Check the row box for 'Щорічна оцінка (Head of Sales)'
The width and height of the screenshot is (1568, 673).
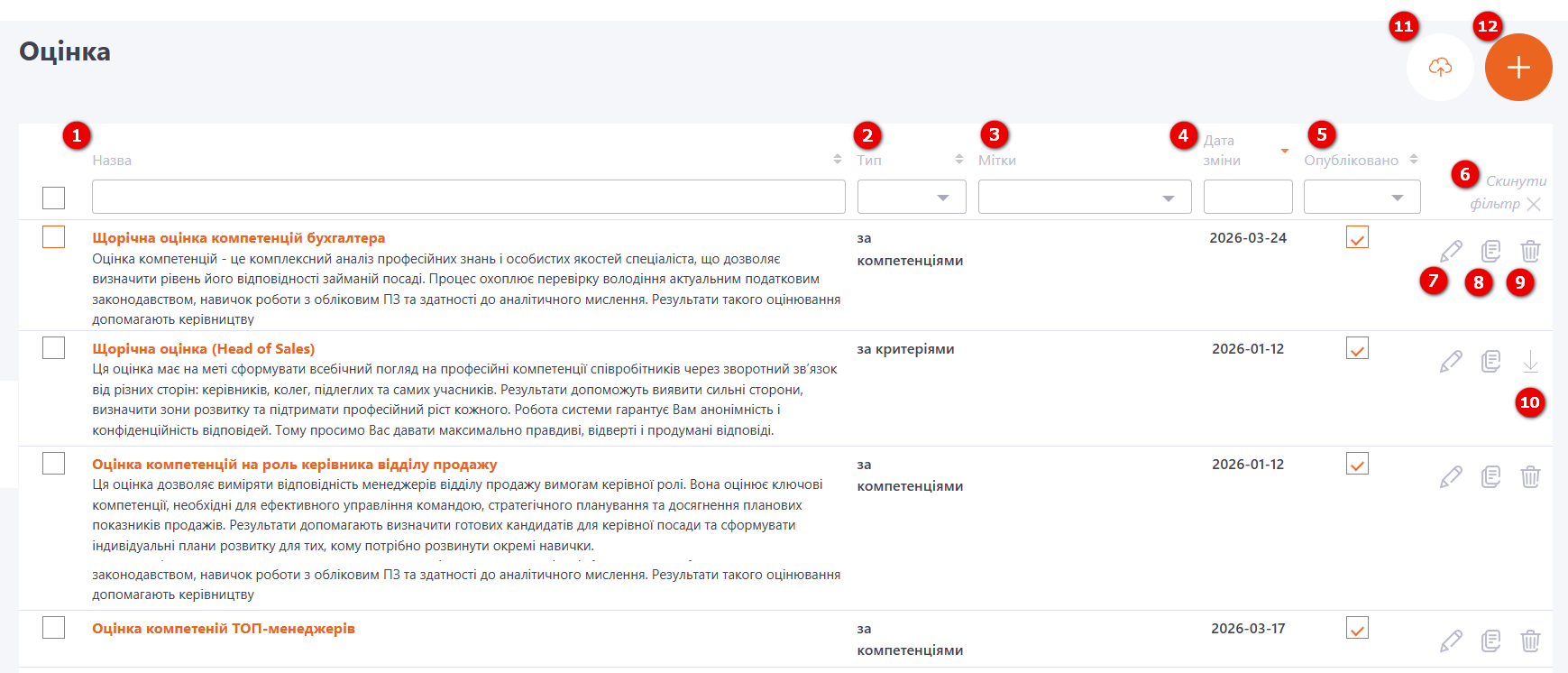point(54,347)
